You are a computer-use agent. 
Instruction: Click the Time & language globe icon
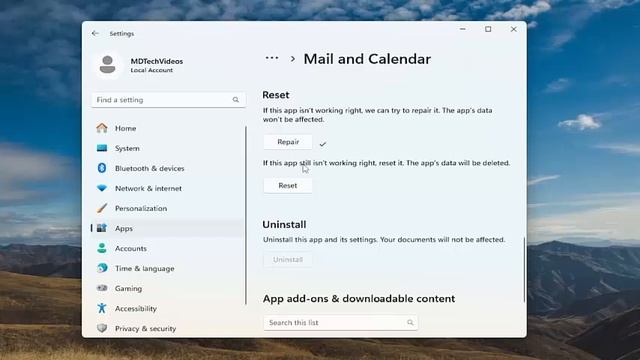(102, 268)
